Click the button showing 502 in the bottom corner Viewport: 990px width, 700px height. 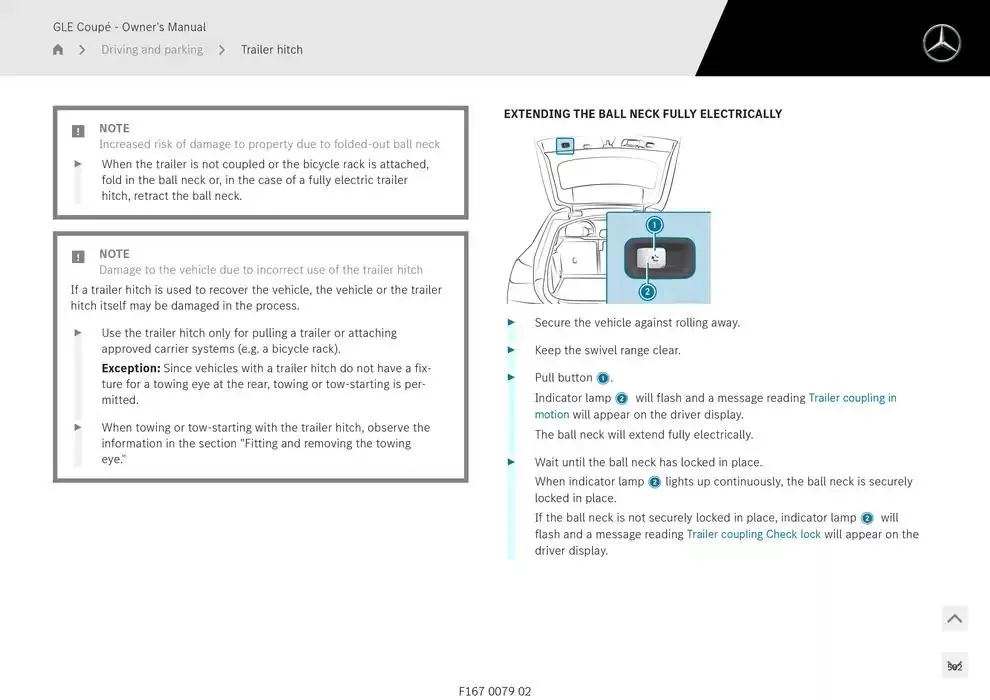click(x=955, y=666)
